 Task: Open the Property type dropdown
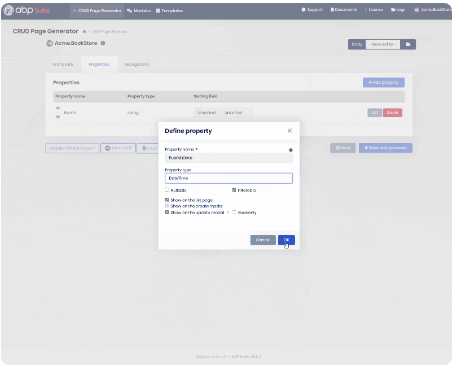(x=229, y=178)
